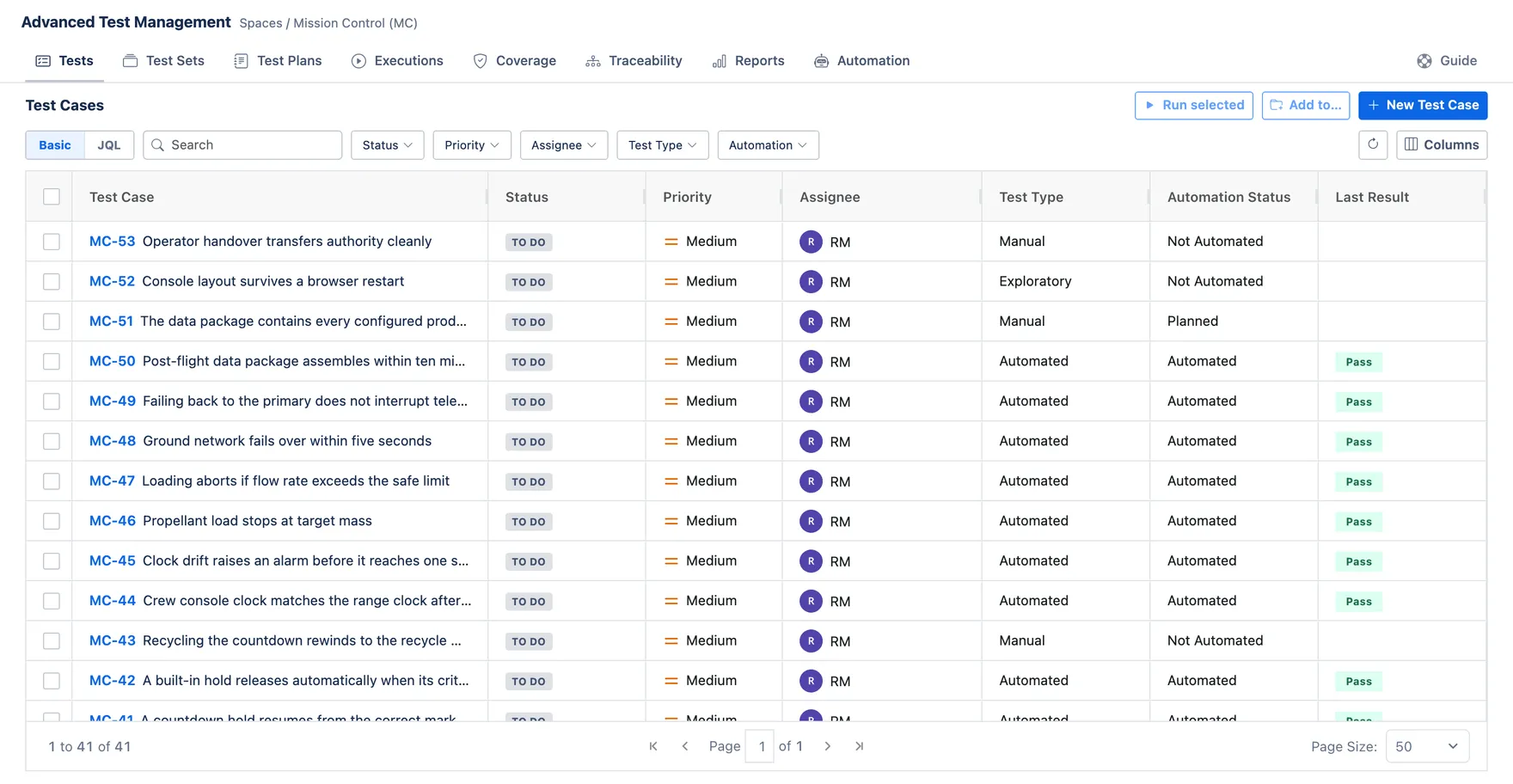Click the page number field
The height and width of the screenshot is (784, 1513).
[x=761, y=746]
